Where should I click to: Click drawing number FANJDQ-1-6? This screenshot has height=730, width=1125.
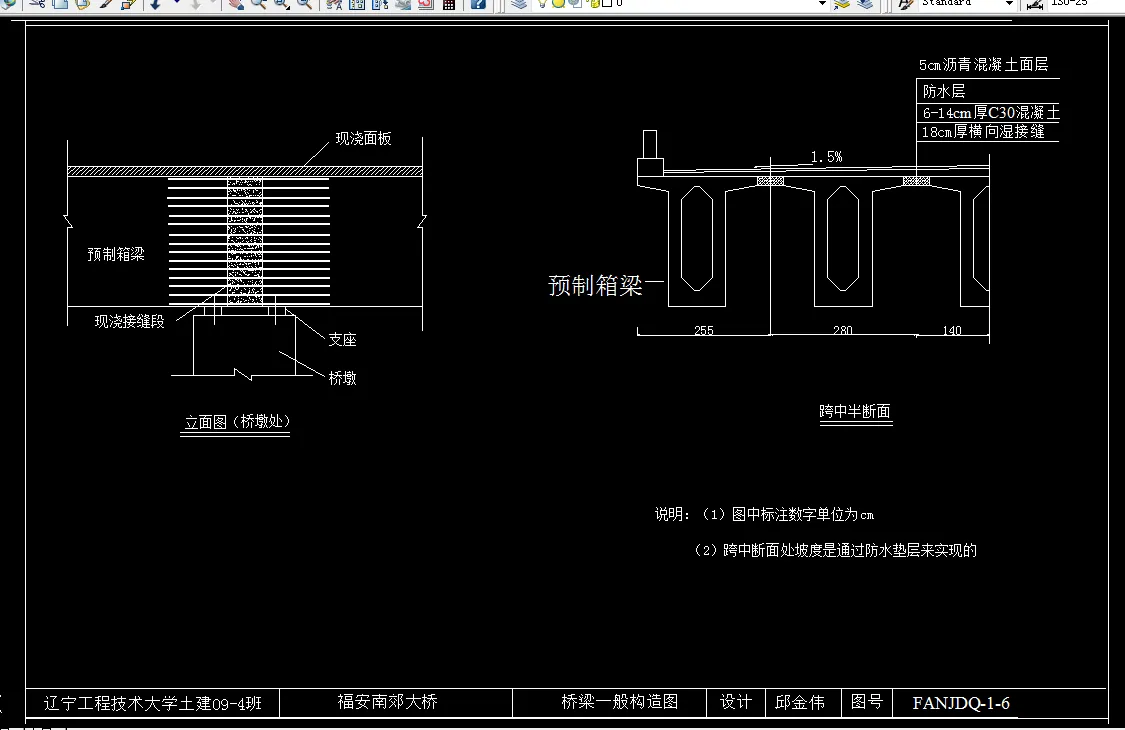coord(961,703)
